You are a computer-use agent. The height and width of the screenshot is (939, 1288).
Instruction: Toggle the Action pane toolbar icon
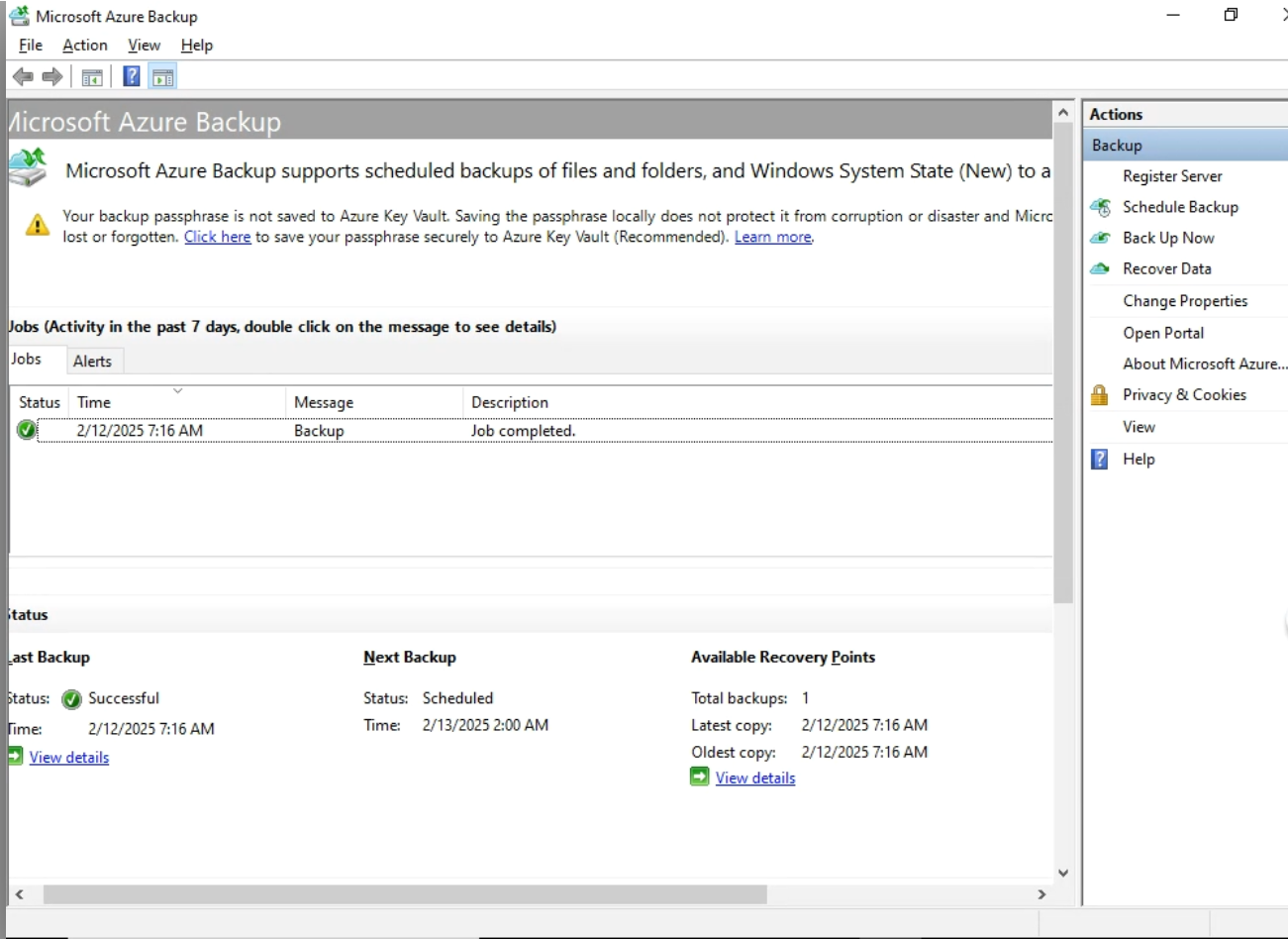162,76
